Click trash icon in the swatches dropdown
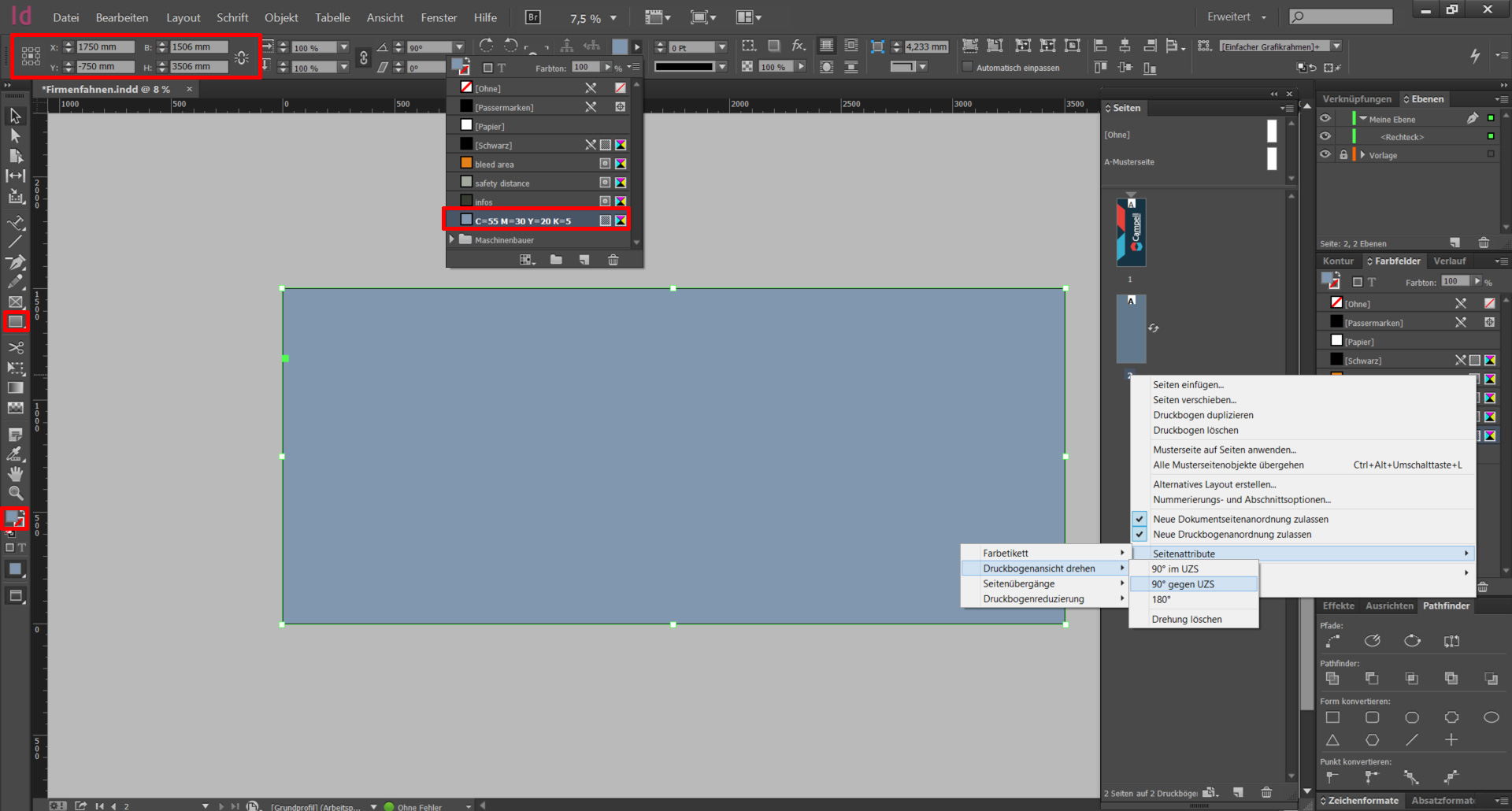 coord(613,260)
